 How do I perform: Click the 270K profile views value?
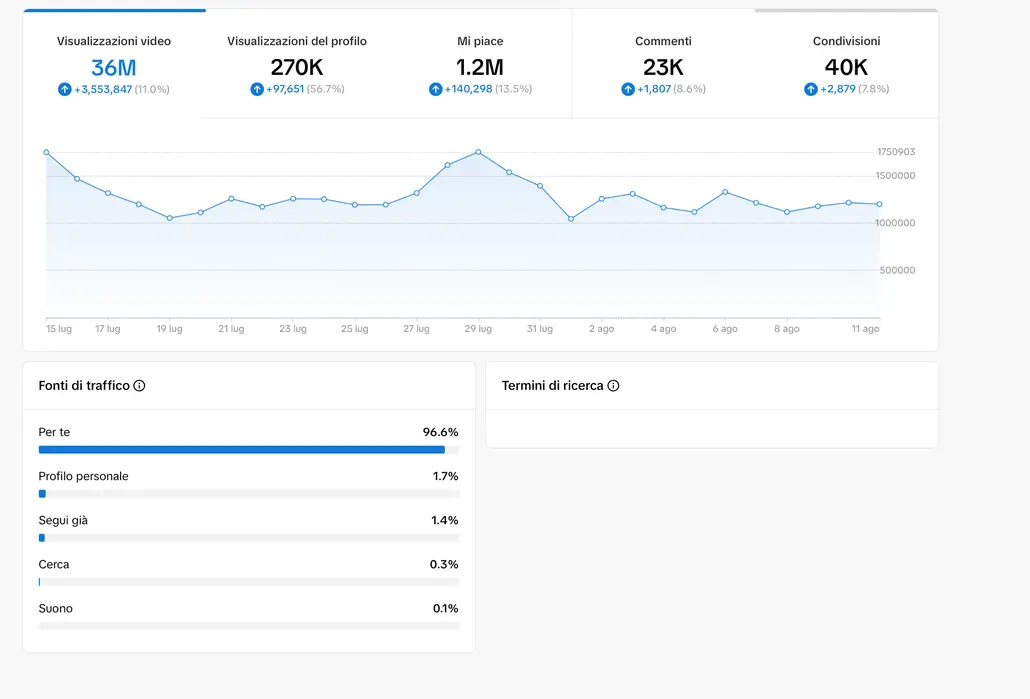297,67
